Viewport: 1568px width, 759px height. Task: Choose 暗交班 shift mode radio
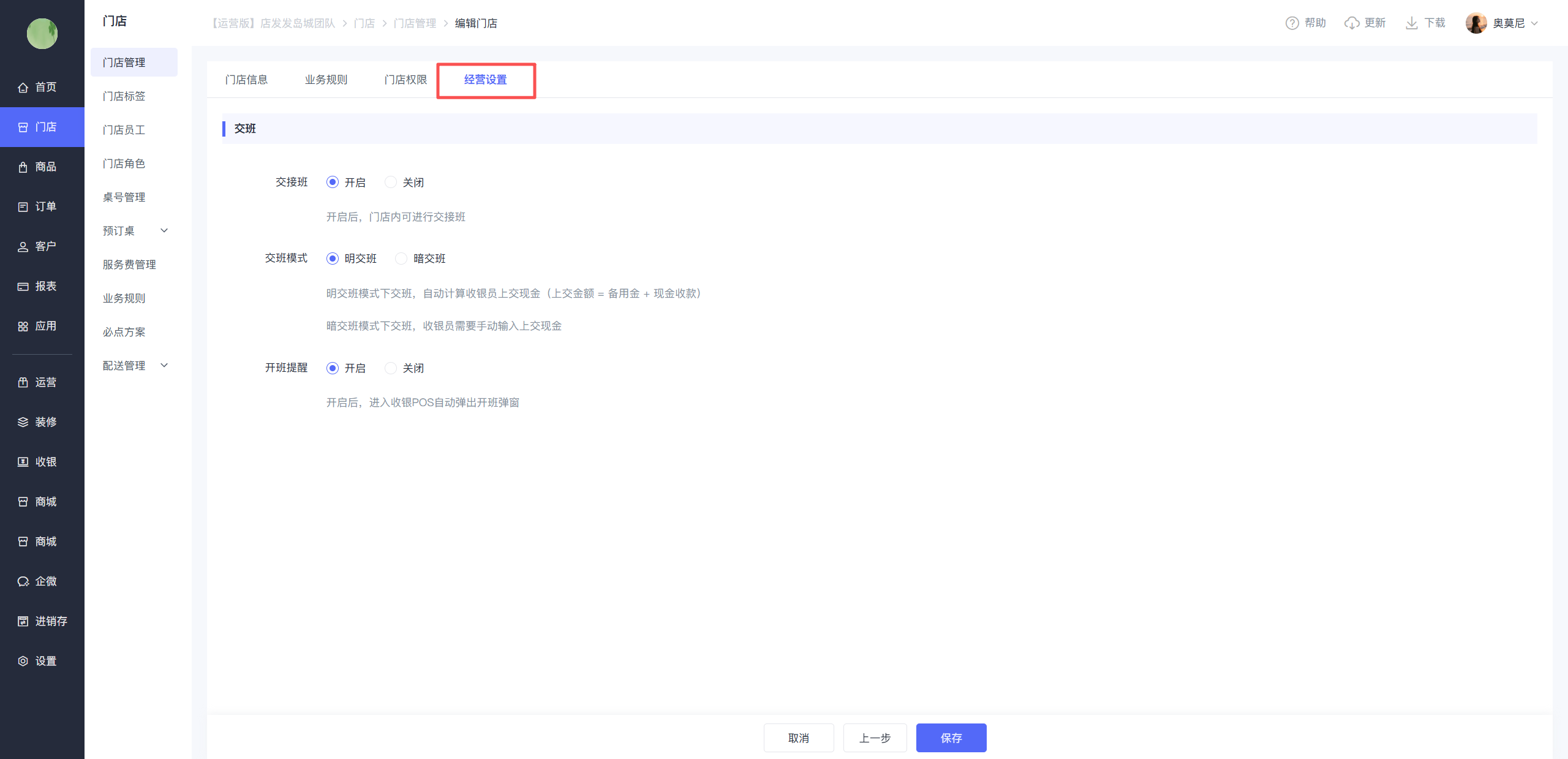tap(401, 259)
